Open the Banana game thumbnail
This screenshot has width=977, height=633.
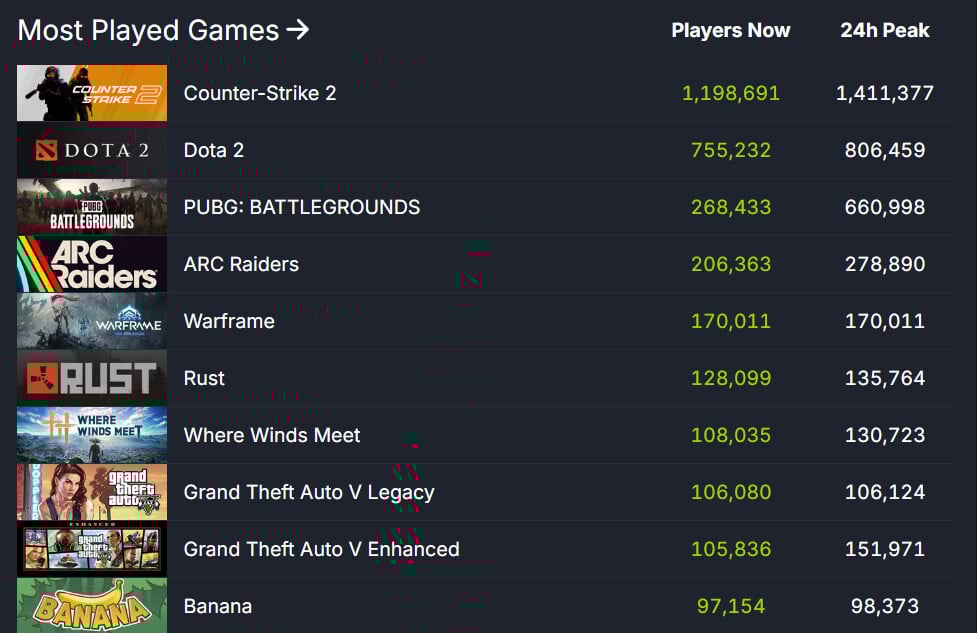pyautogui.click(x=92, y=605)
